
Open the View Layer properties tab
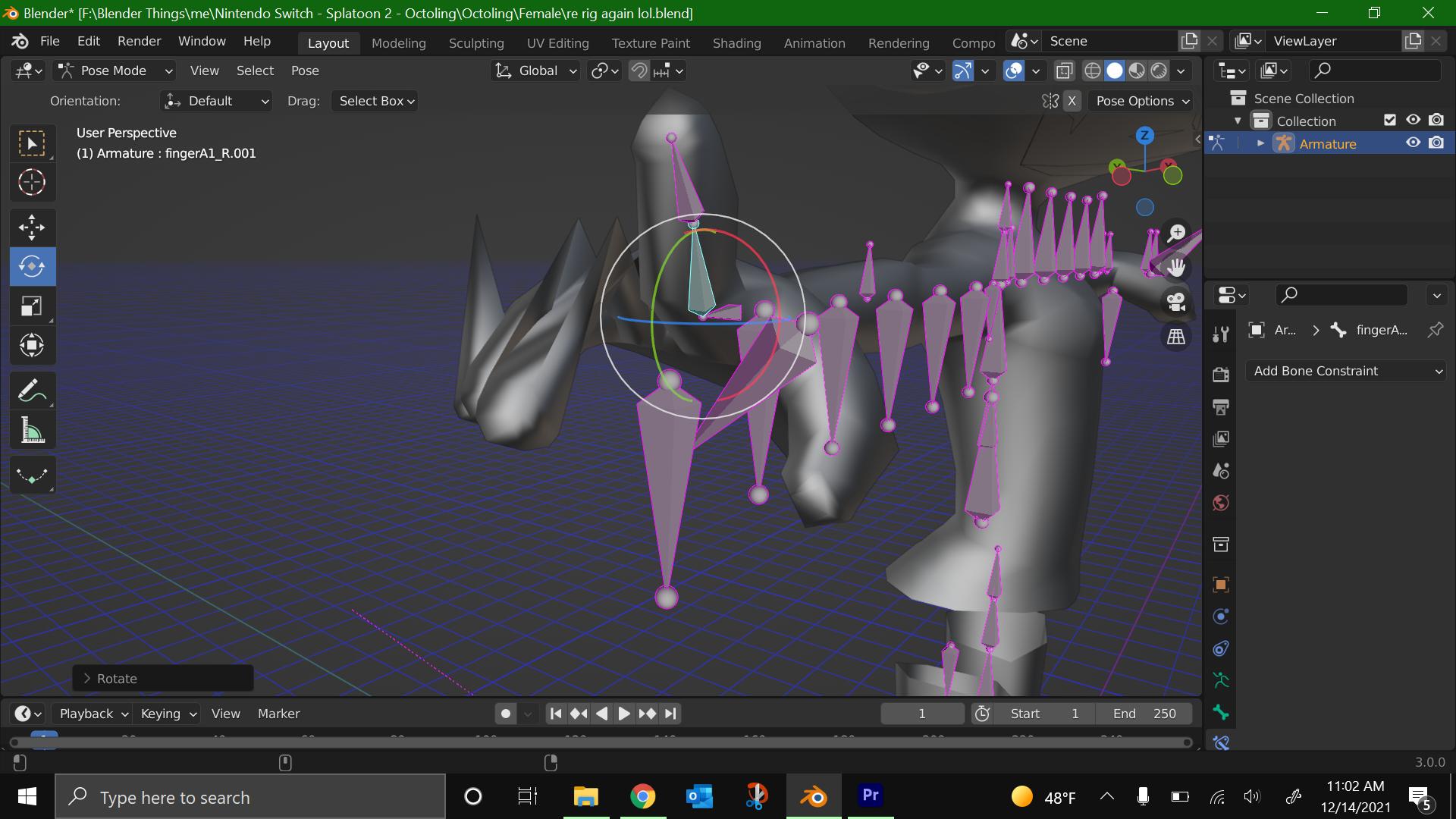click(1220, 438)
